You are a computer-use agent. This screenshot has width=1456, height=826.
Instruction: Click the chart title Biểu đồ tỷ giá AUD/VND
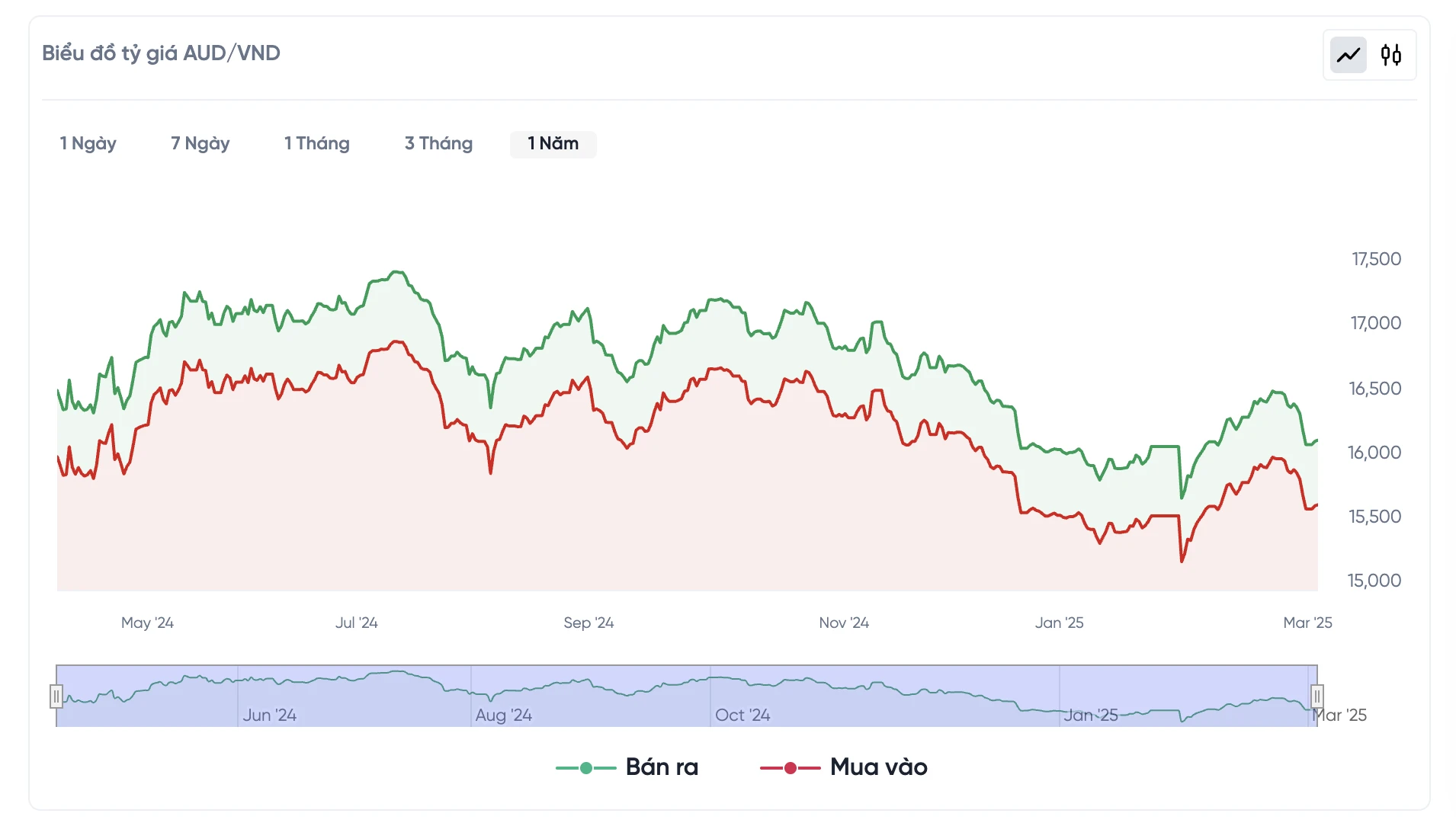(161, 53)
